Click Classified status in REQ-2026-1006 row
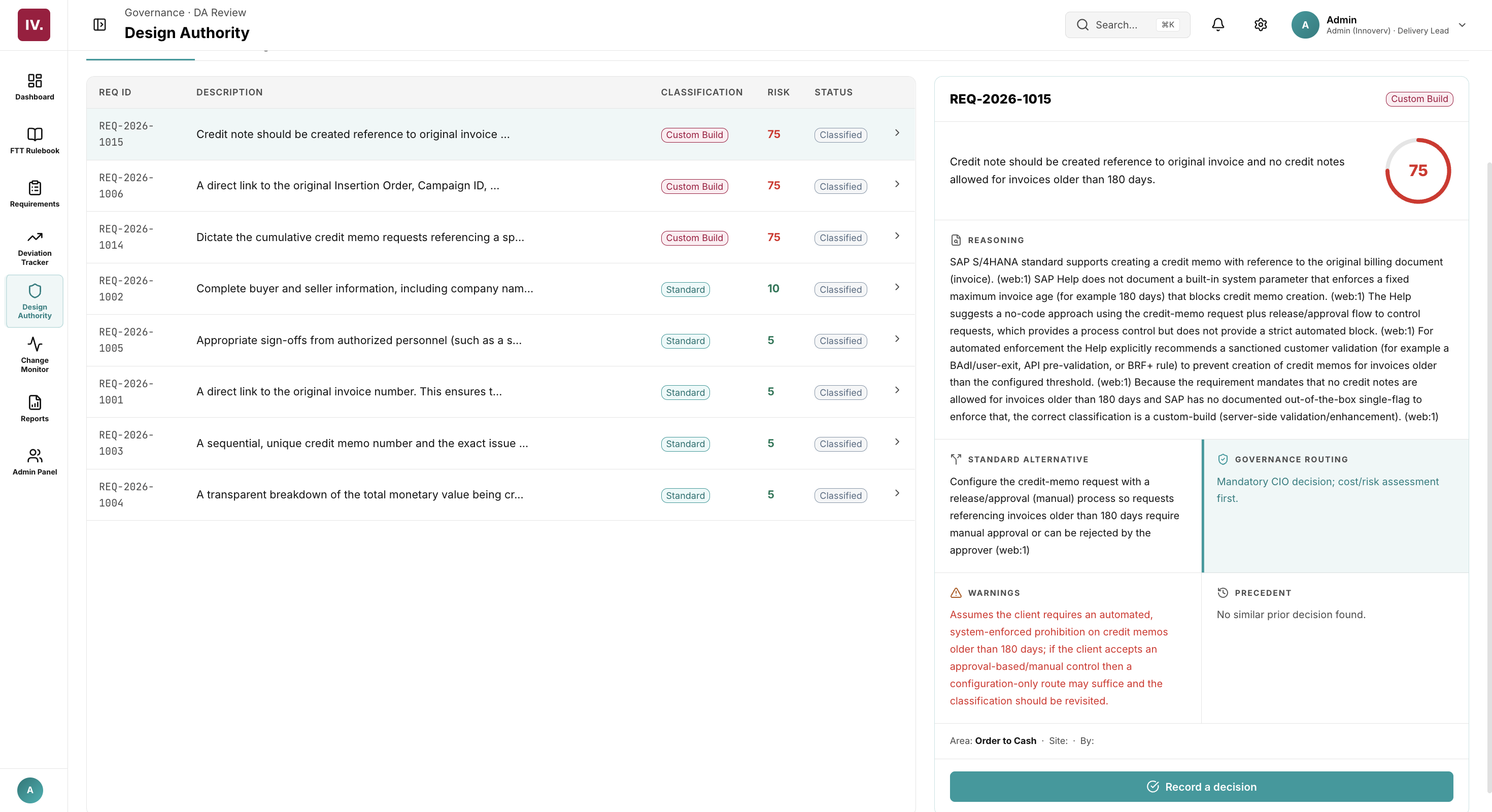1492x812 pixels. (x=840, y=186)
